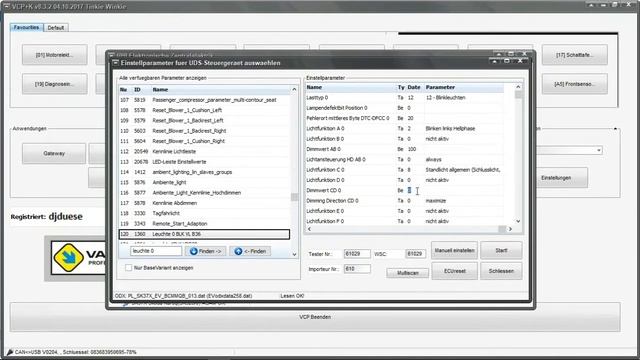Click the ECUreset button
The height and width of the screenshot is (360, 640).
click(x=454, y=271)
